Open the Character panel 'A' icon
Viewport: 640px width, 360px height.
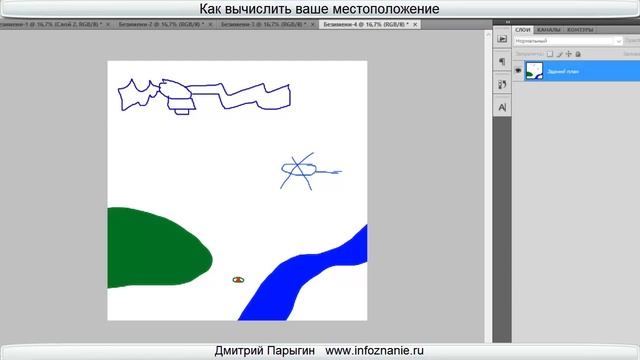[x=502, y=107]
